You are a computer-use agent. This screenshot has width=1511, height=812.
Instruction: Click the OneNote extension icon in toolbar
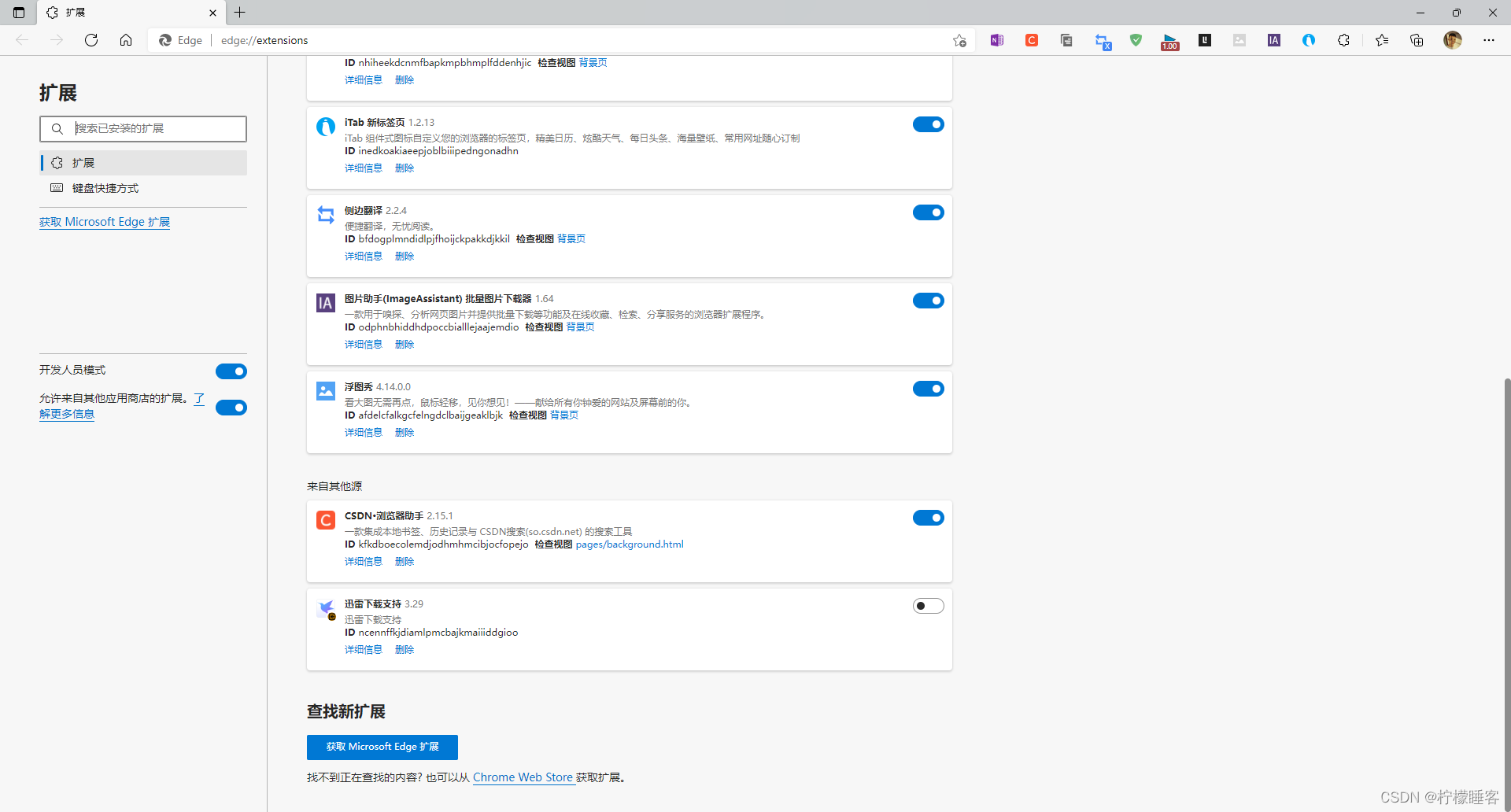tap(997, 40)
